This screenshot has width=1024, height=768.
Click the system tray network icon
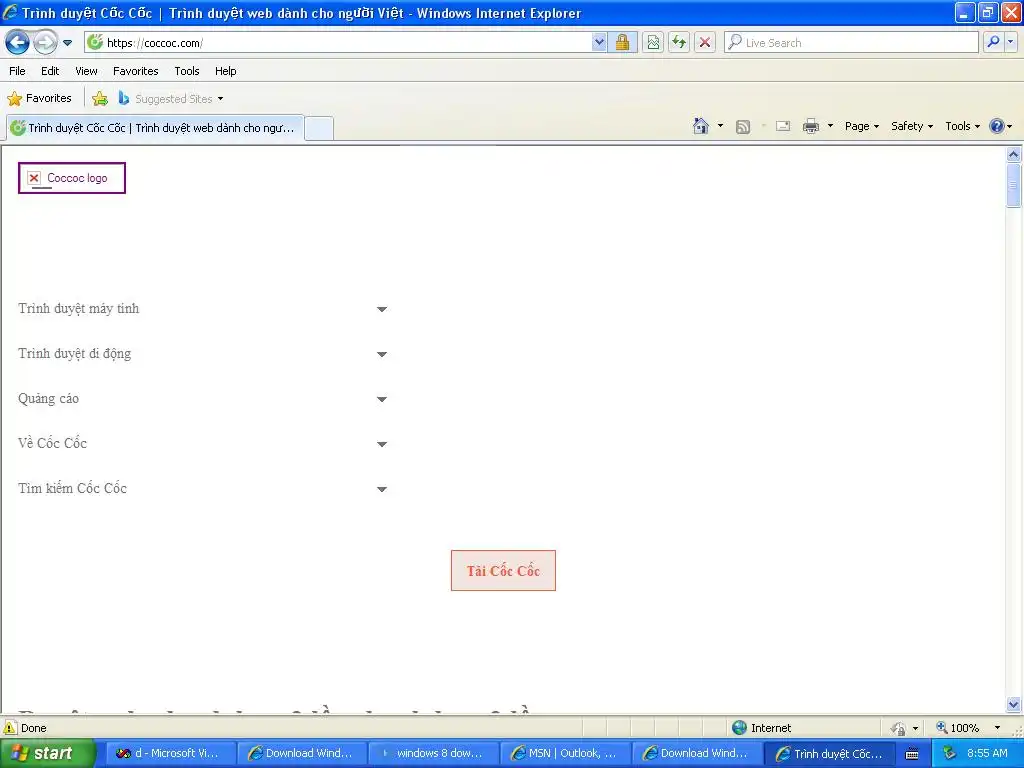pos(949,753)
